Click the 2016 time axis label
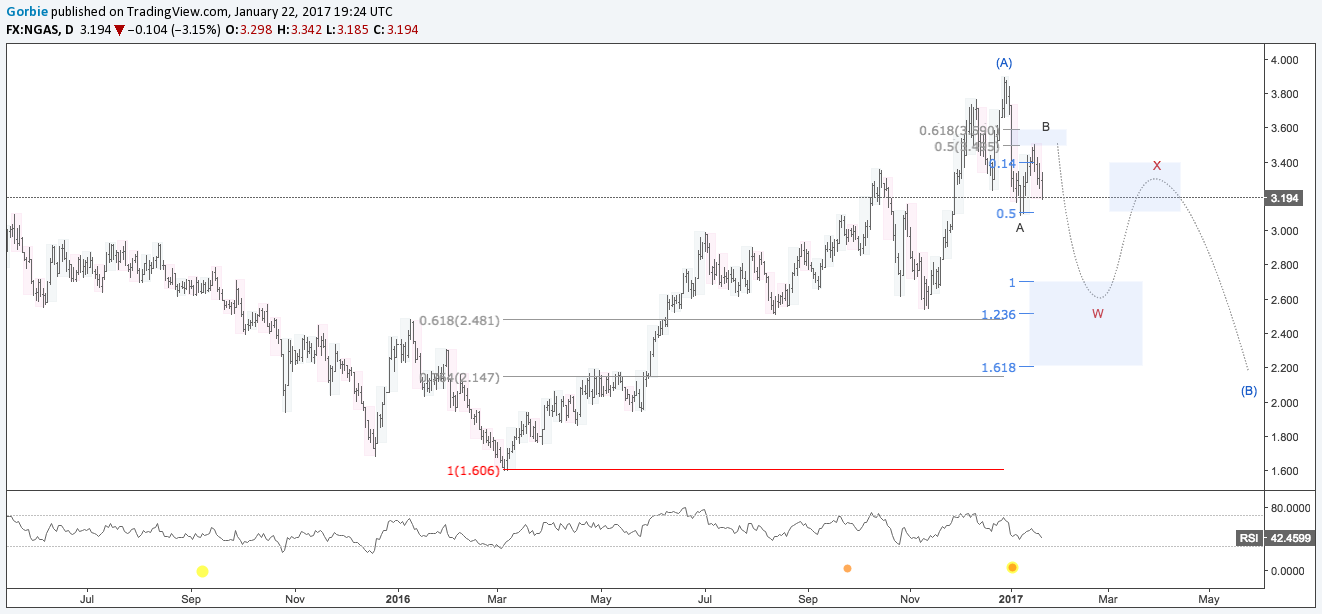Image resolution: width=1322 pixels, height=614 pixels. [x=398, y=600]
